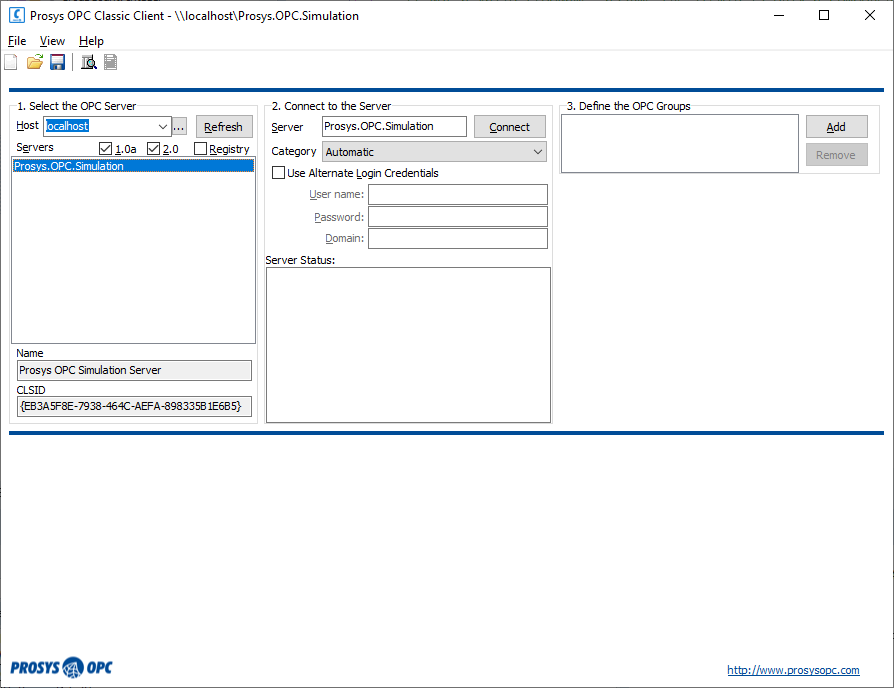Expand the Host combo box dropdown
894x688 pixels.
point(163,127)
